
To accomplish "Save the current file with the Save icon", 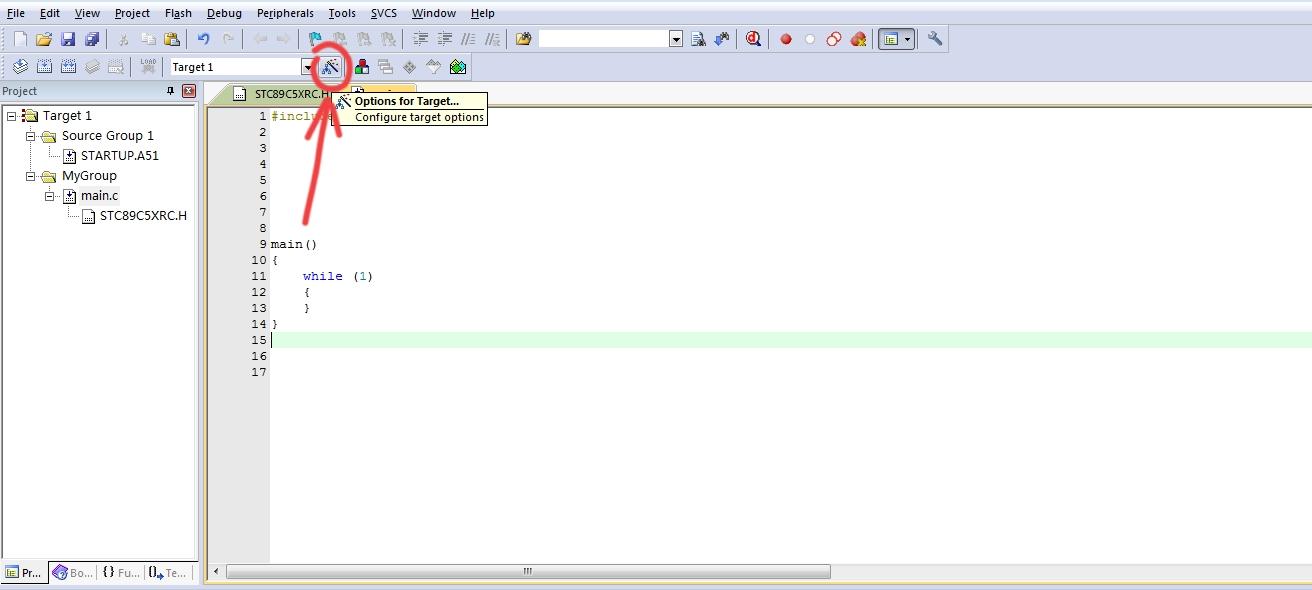I will 68,39.
